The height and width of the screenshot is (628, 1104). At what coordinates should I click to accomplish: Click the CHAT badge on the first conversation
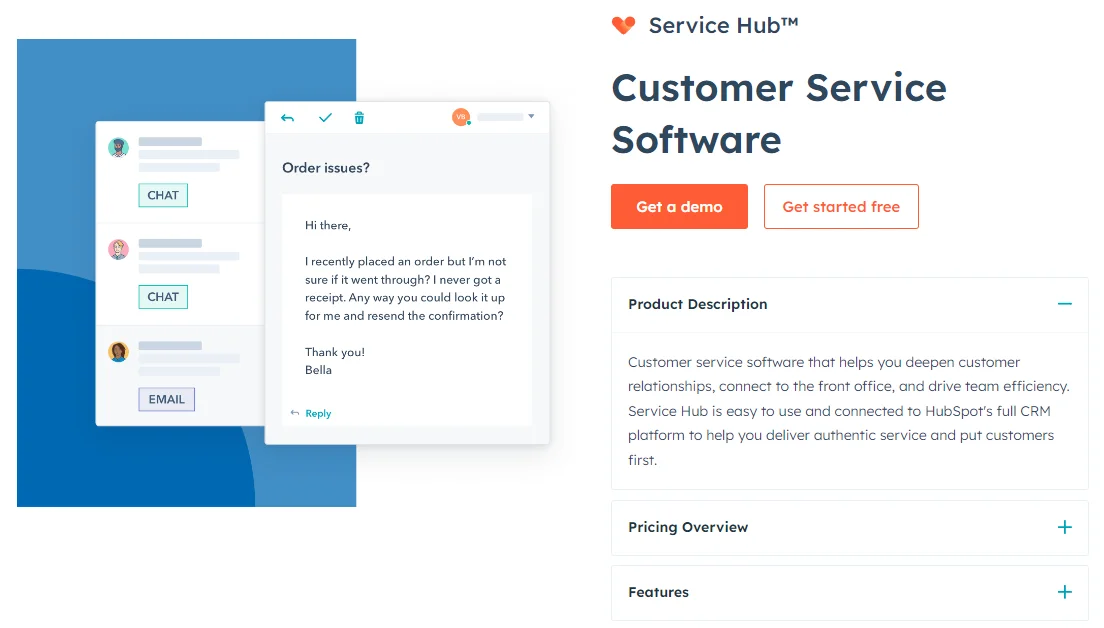pos(162,195)
